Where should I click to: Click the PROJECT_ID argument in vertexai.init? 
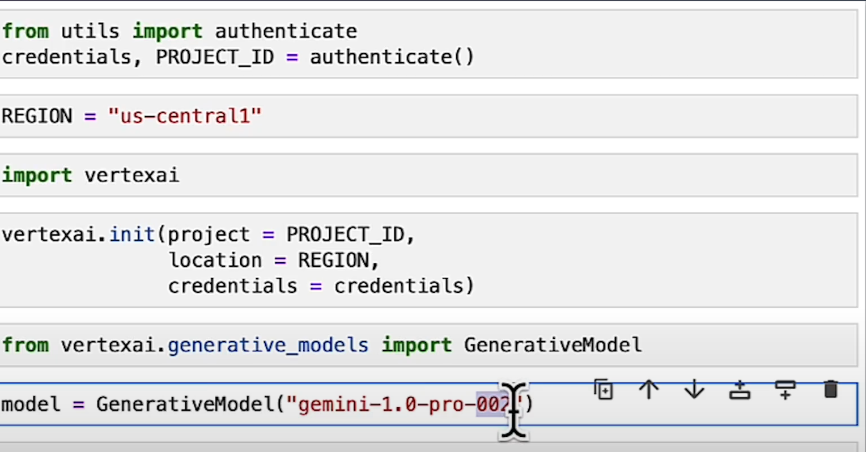(346, 235)
